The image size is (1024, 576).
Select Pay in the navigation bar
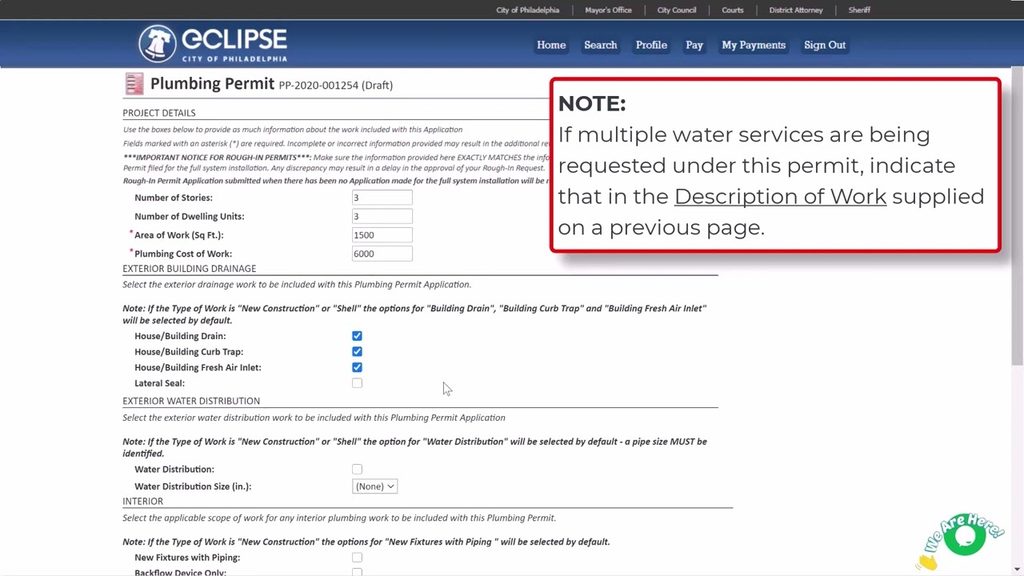click(x=694, y=45)
